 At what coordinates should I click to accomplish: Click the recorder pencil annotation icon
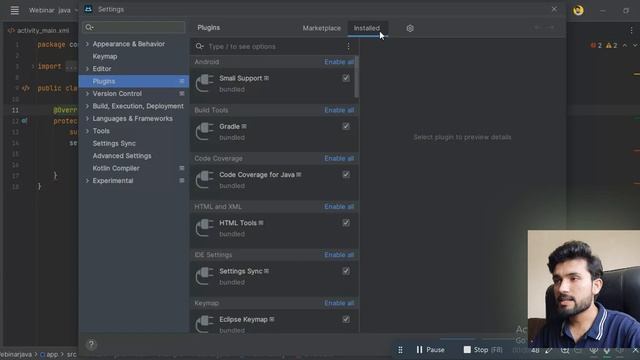click(549, 350)
